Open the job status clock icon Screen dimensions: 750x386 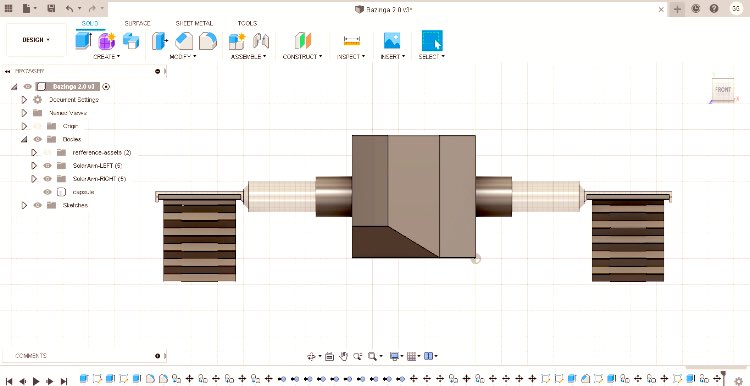tap(695, 9)
